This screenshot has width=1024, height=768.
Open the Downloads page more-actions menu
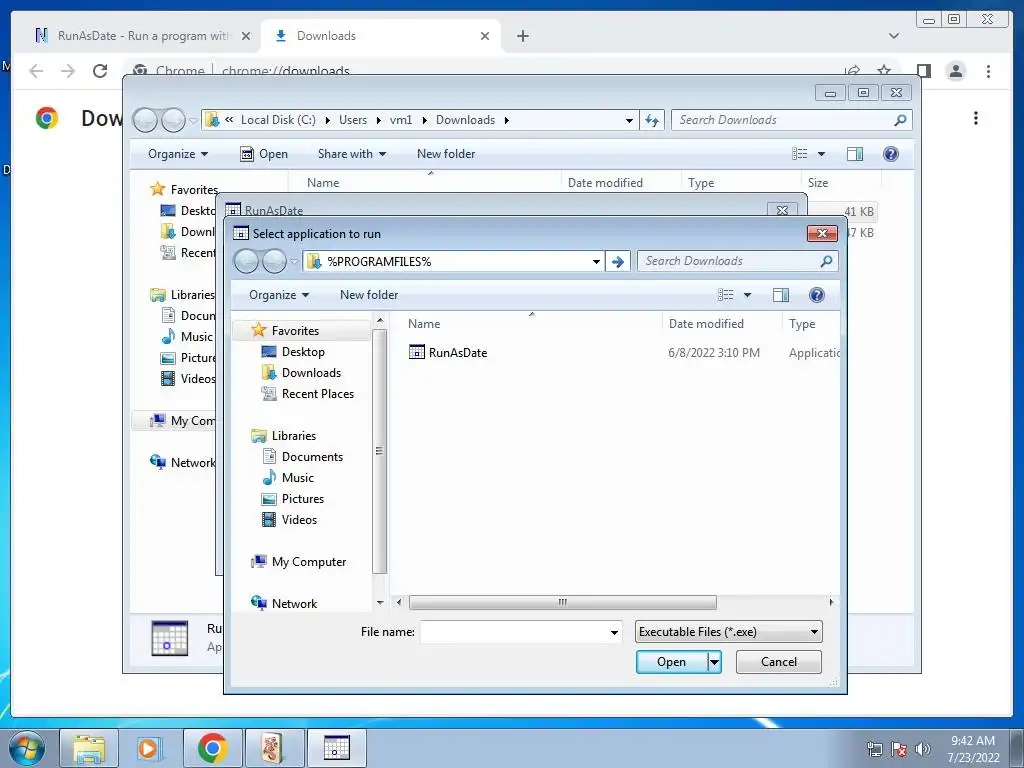(976, 118)
